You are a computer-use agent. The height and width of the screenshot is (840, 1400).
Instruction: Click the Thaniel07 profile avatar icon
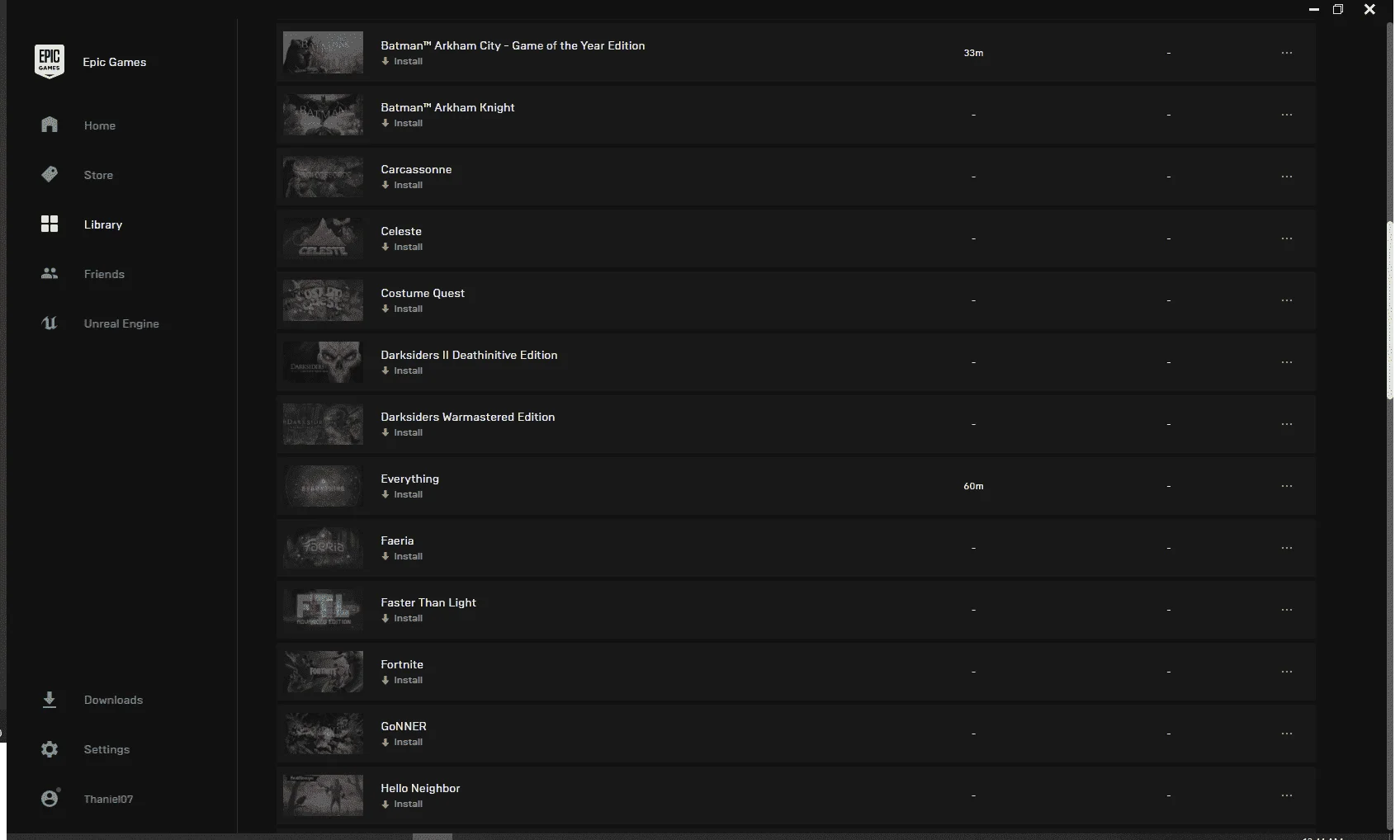coord(50,798)
